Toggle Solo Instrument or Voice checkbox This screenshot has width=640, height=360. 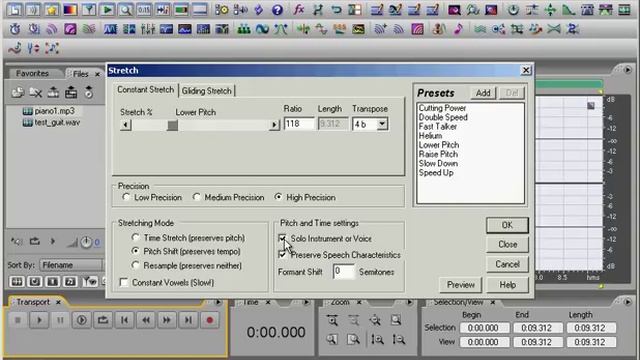click(282, 238)
